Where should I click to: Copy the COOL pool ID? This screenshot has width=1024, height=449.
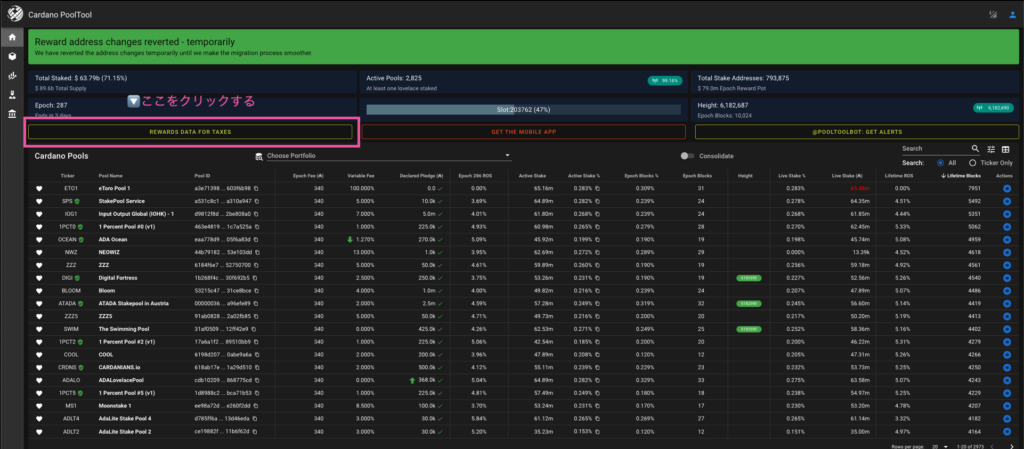point(257,355)
